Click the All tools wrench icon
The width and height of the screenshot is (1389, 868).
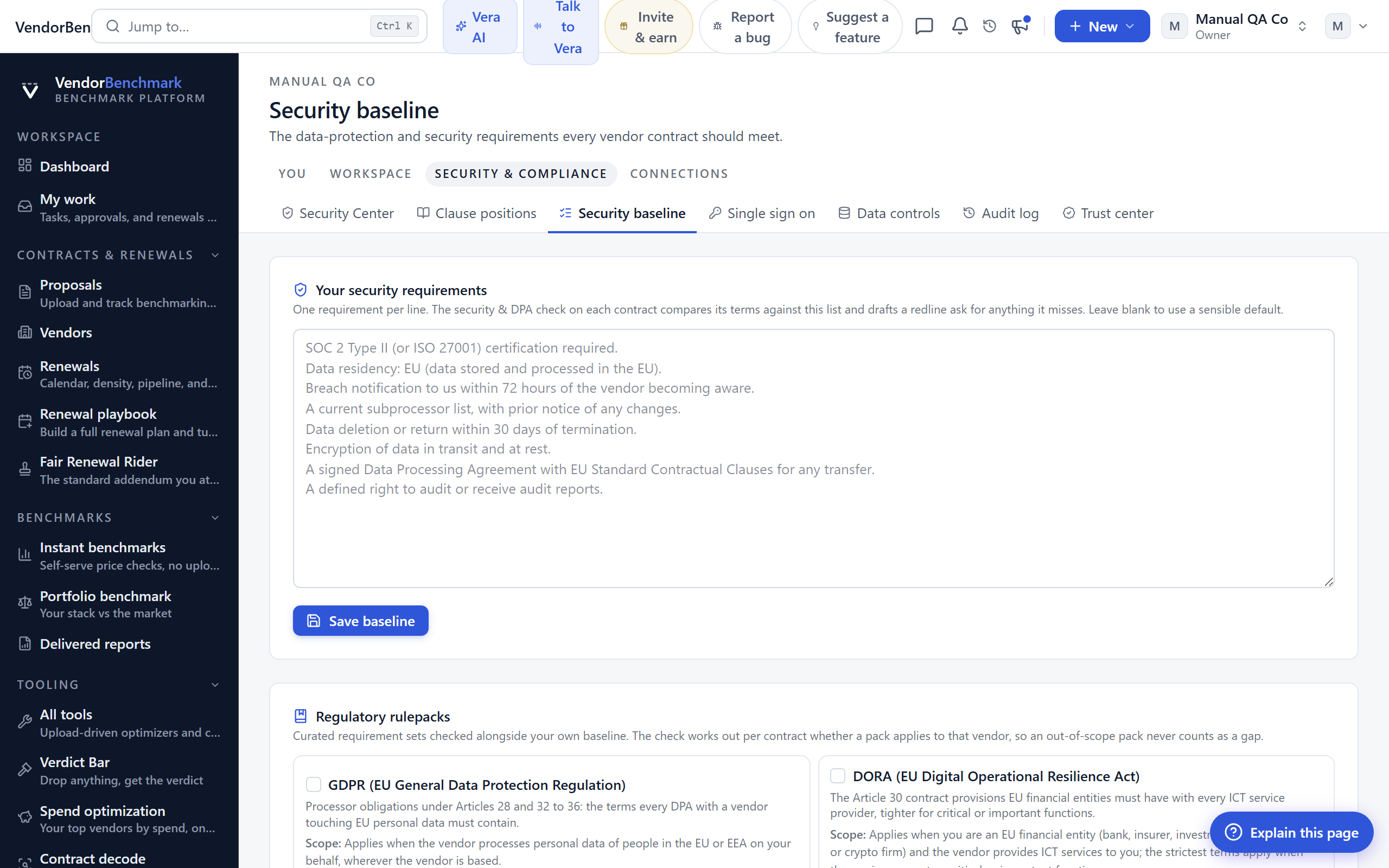coord(24,722)
